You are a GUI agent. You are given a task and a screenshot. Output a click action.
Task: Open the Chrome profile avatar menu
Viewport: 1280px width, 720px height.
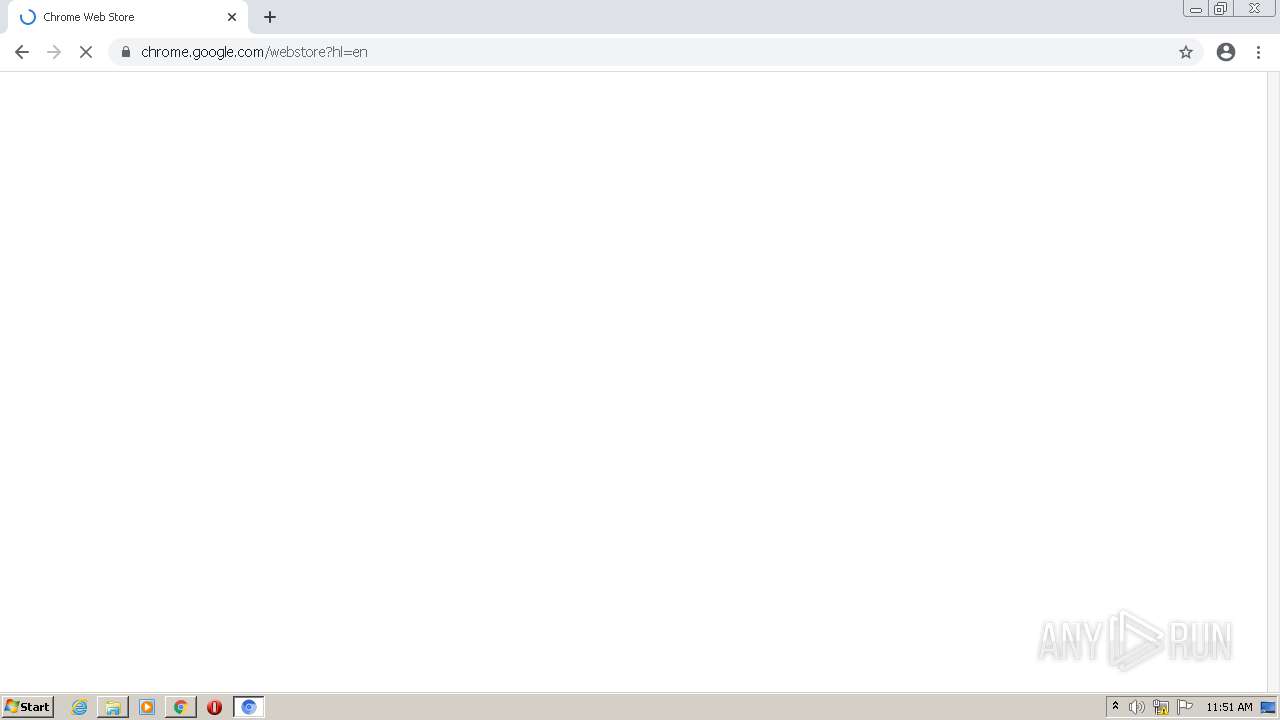[1226, 52]
